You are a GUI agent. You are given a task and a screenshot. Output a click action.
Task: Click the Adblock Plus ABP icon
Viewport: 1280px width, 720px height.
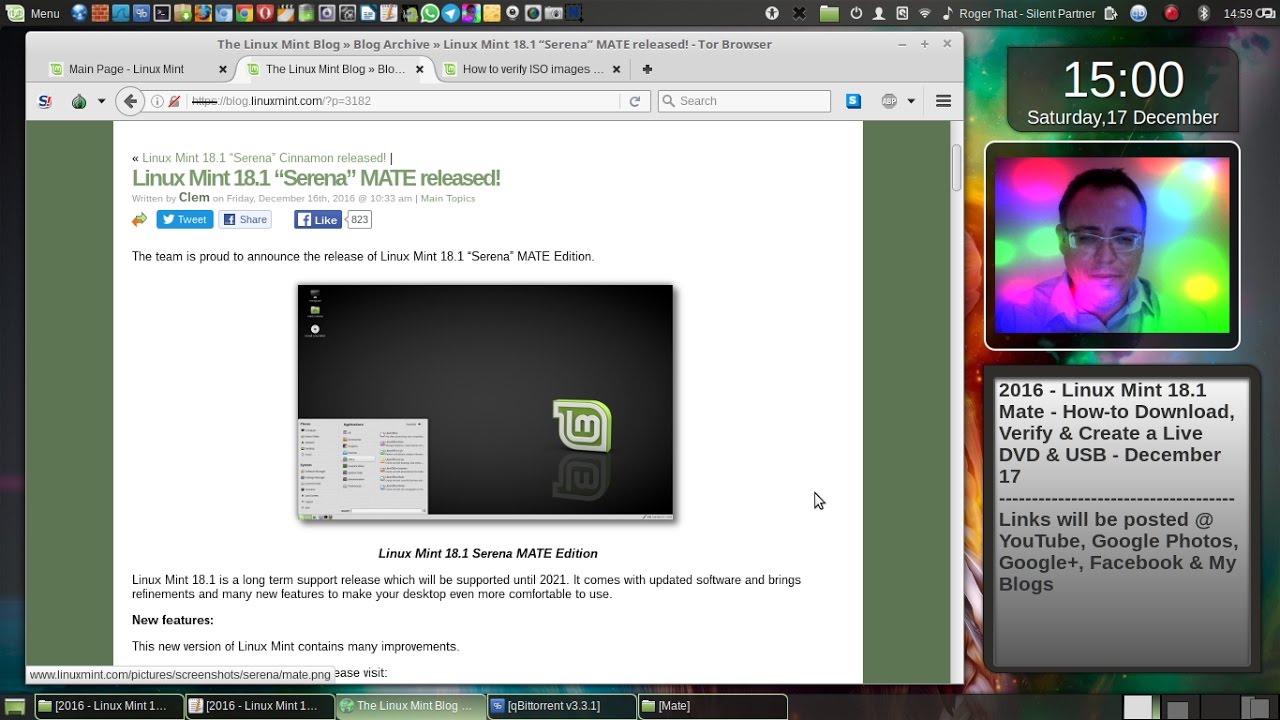(889, 101)
